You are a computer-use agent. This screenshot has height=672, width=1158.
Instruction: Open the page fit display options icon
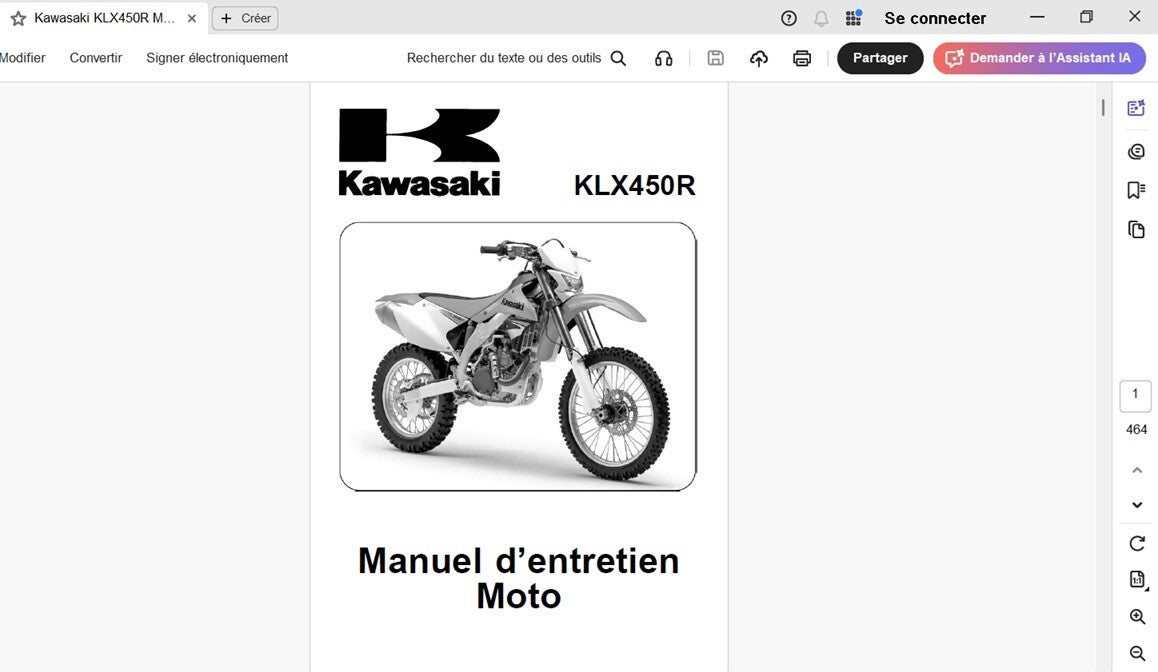point(1137,580)
